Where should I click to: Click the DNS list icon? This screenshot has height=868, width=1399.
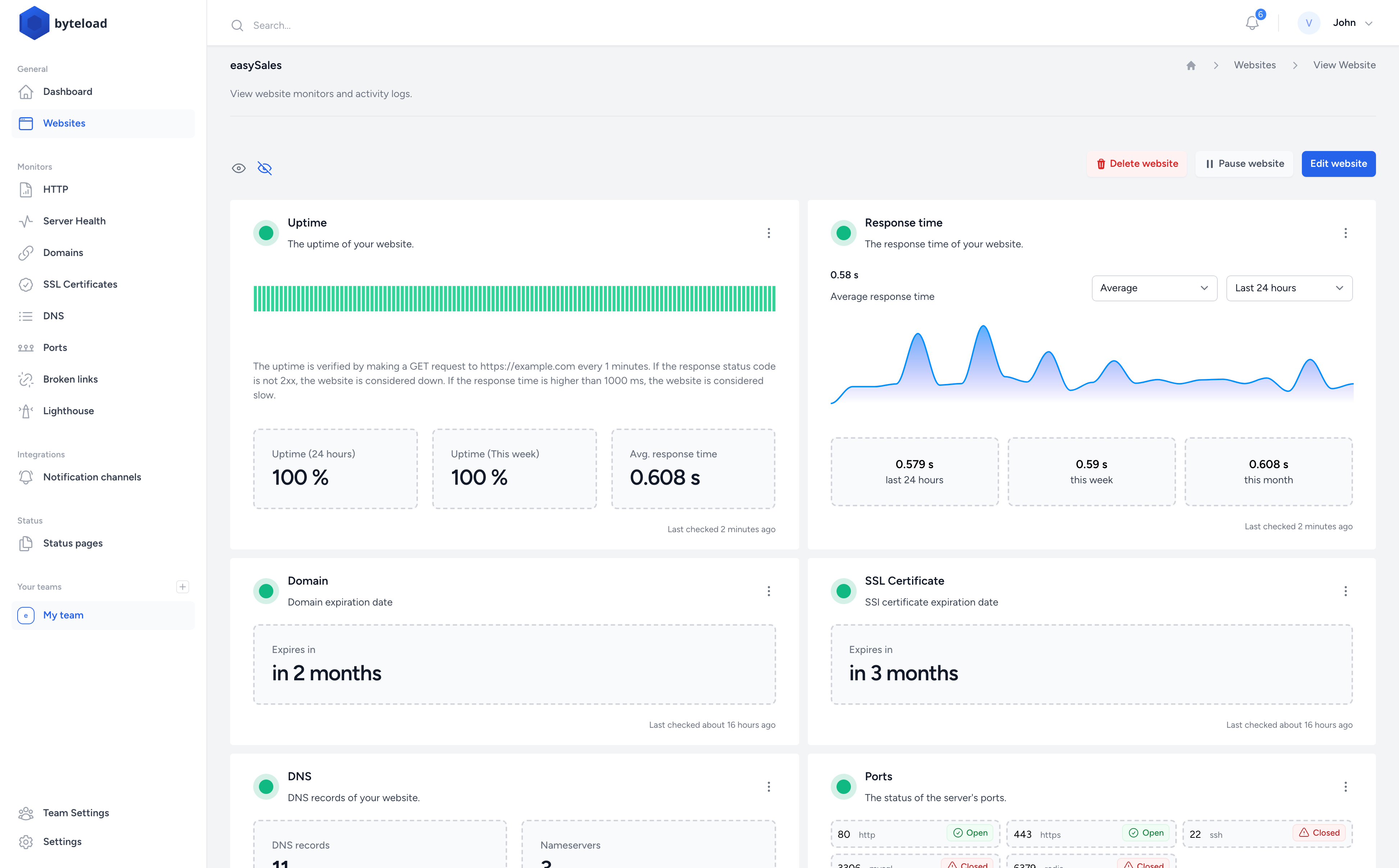[x=26, y=316]
